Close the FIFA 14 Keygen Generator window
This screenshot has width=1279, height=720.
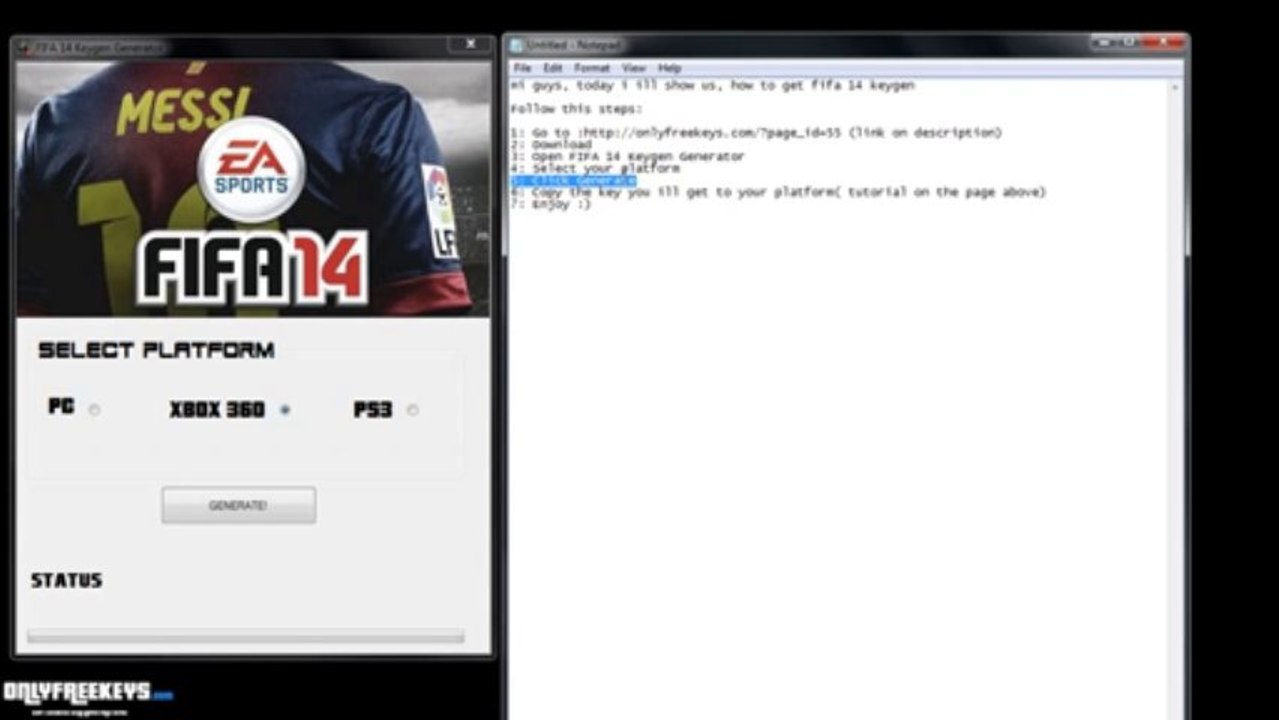click(x=470, y=44)
